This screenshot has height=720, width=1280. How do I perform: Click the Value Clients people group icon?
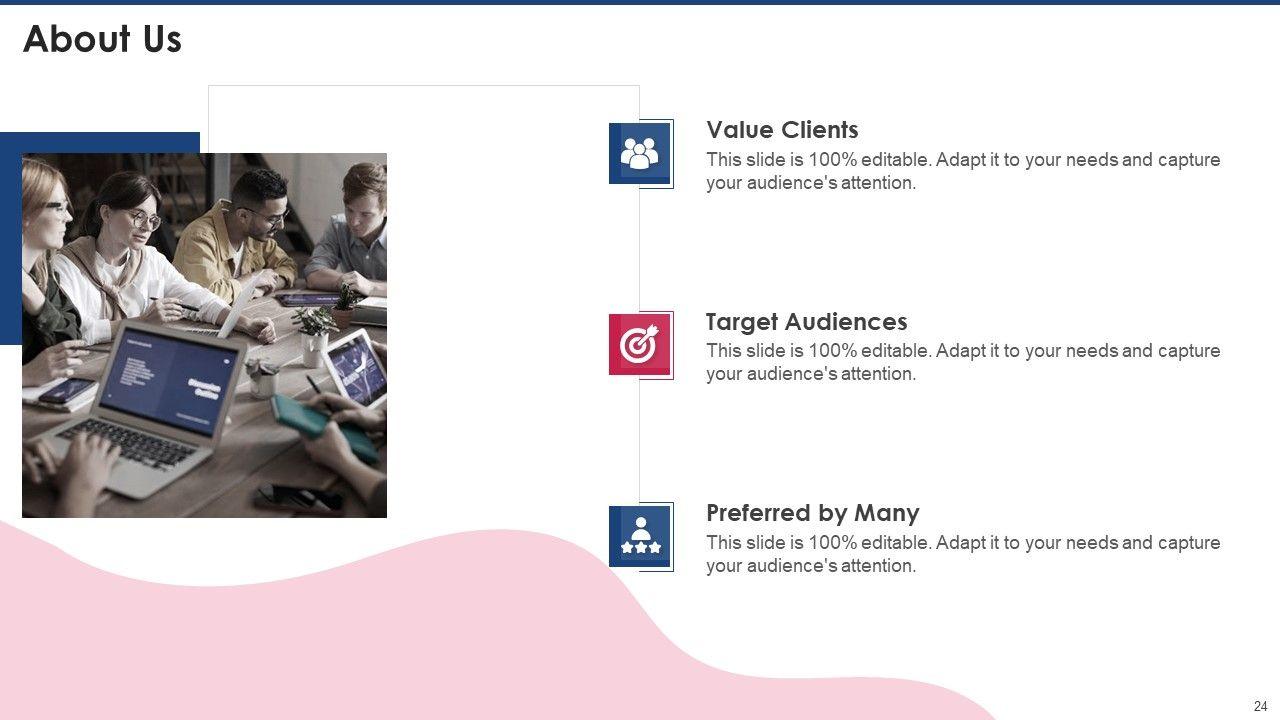(x=640, y=153)
